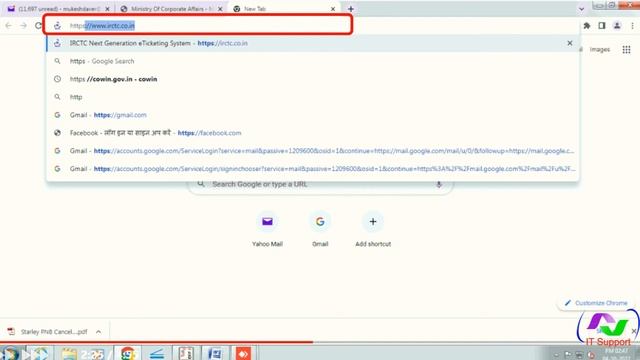The image size is (640, 360).
Task: Click the 'Search Google or type a URL' box
Action: 320,184
